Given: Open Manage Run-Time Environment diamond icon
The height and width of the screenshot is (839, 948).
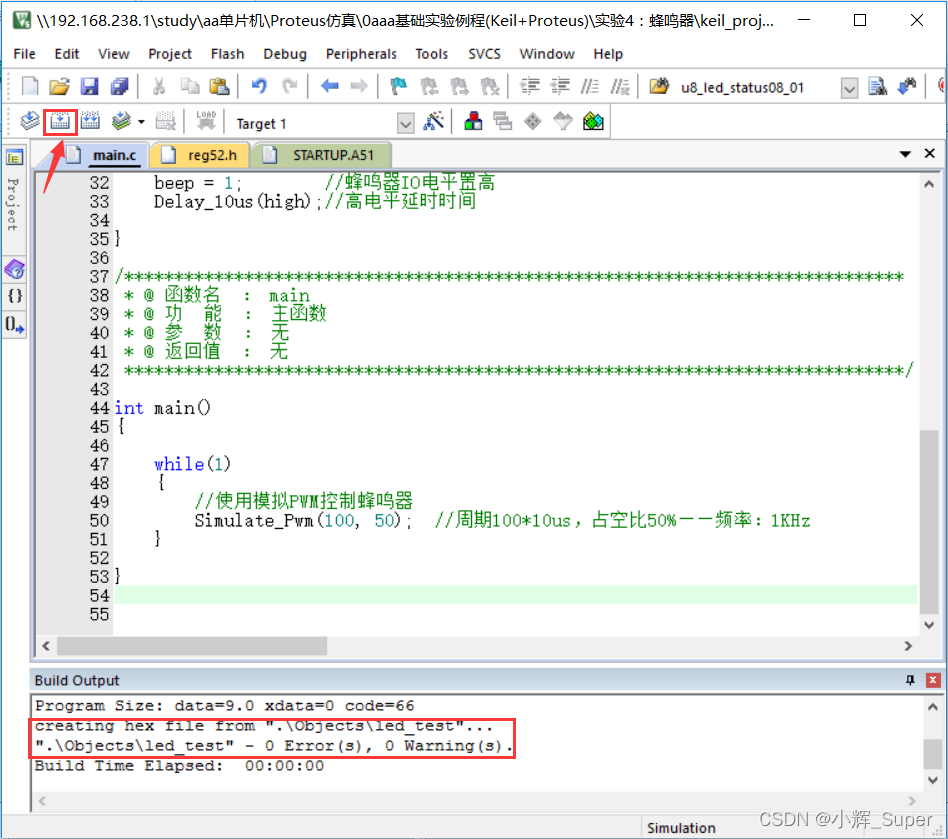Looking at the screenshot, I should point(533,121).
